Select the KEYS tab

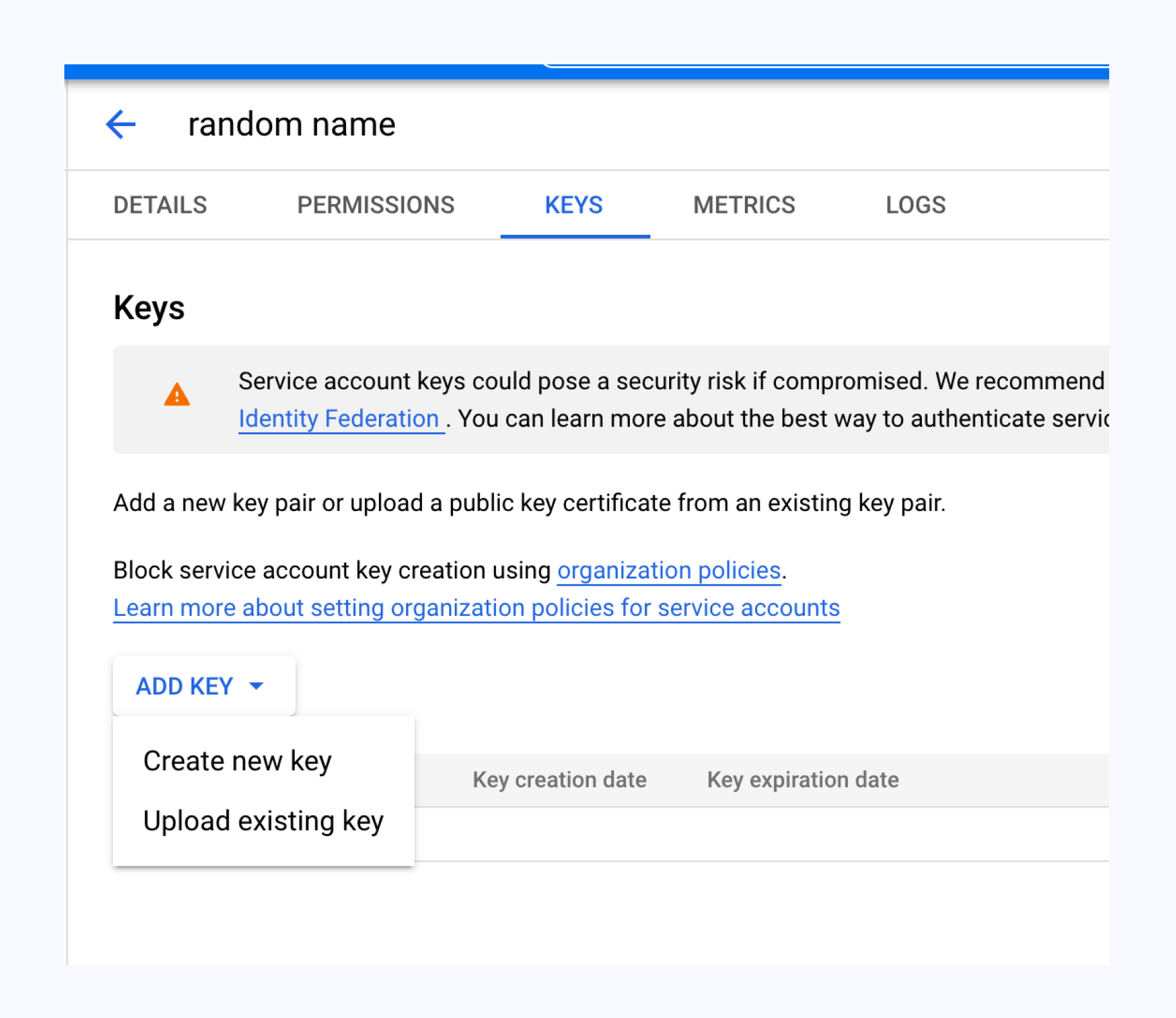(574, 205)
